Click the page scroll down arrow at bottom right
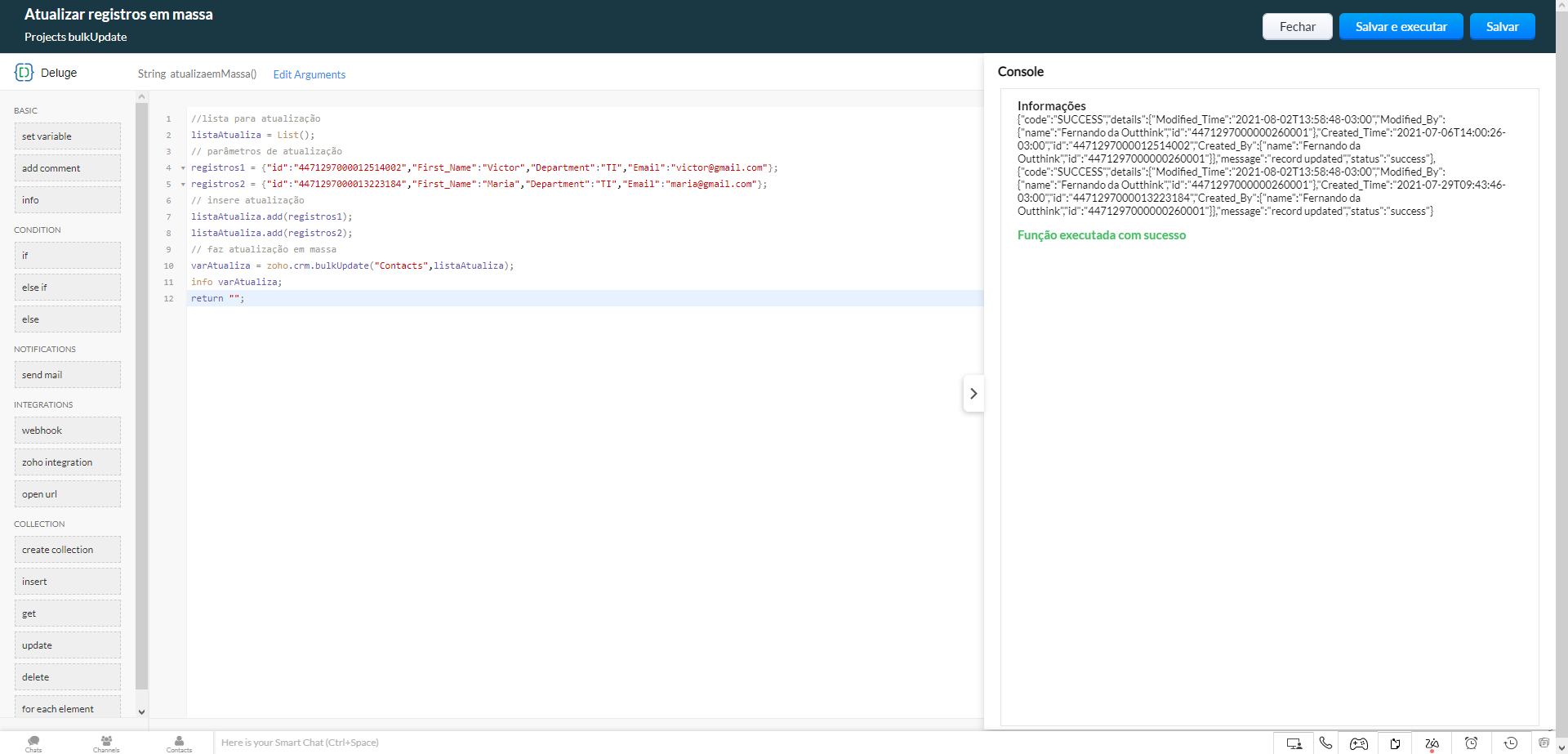Screen dimensions: 1568x754 [1561, 747]
